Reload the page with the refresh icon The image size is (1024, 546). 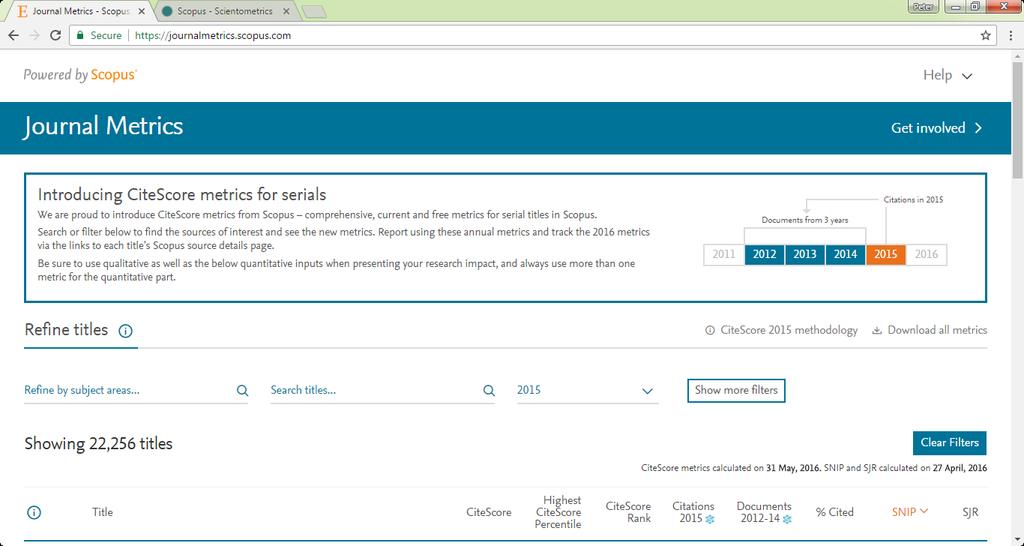(x=56, y=35)
